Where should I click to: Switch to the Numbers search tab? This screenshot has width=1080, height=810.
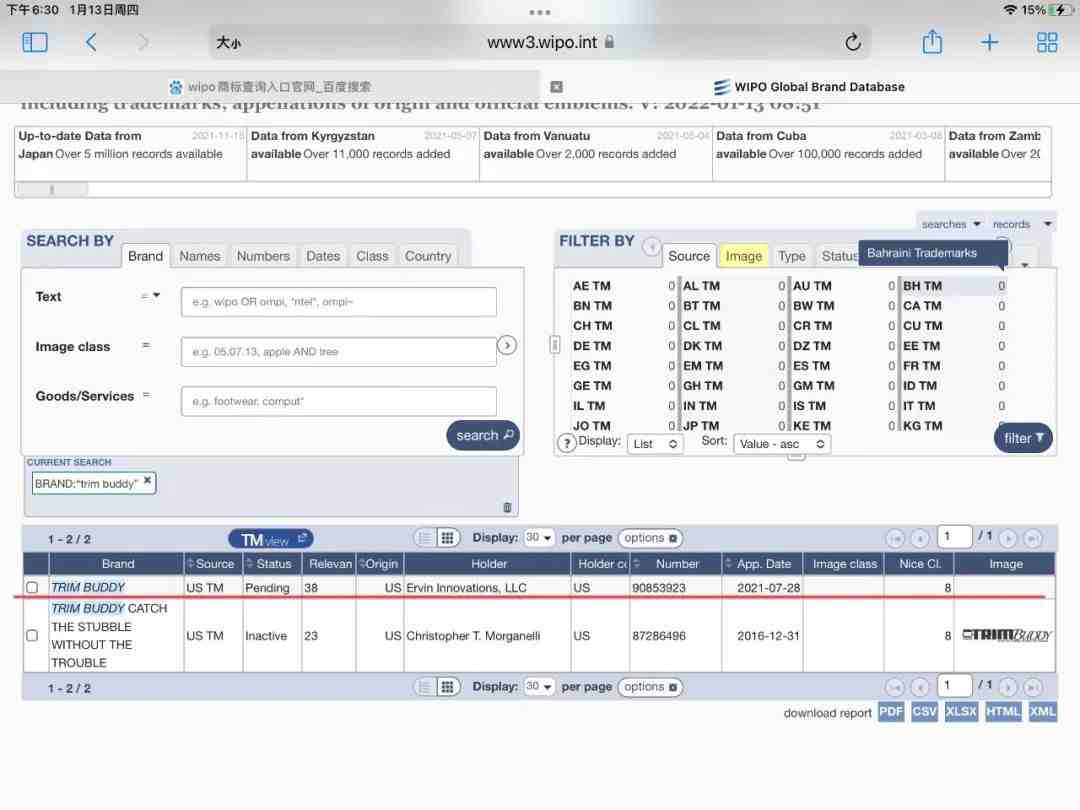[x=263, y=256]
